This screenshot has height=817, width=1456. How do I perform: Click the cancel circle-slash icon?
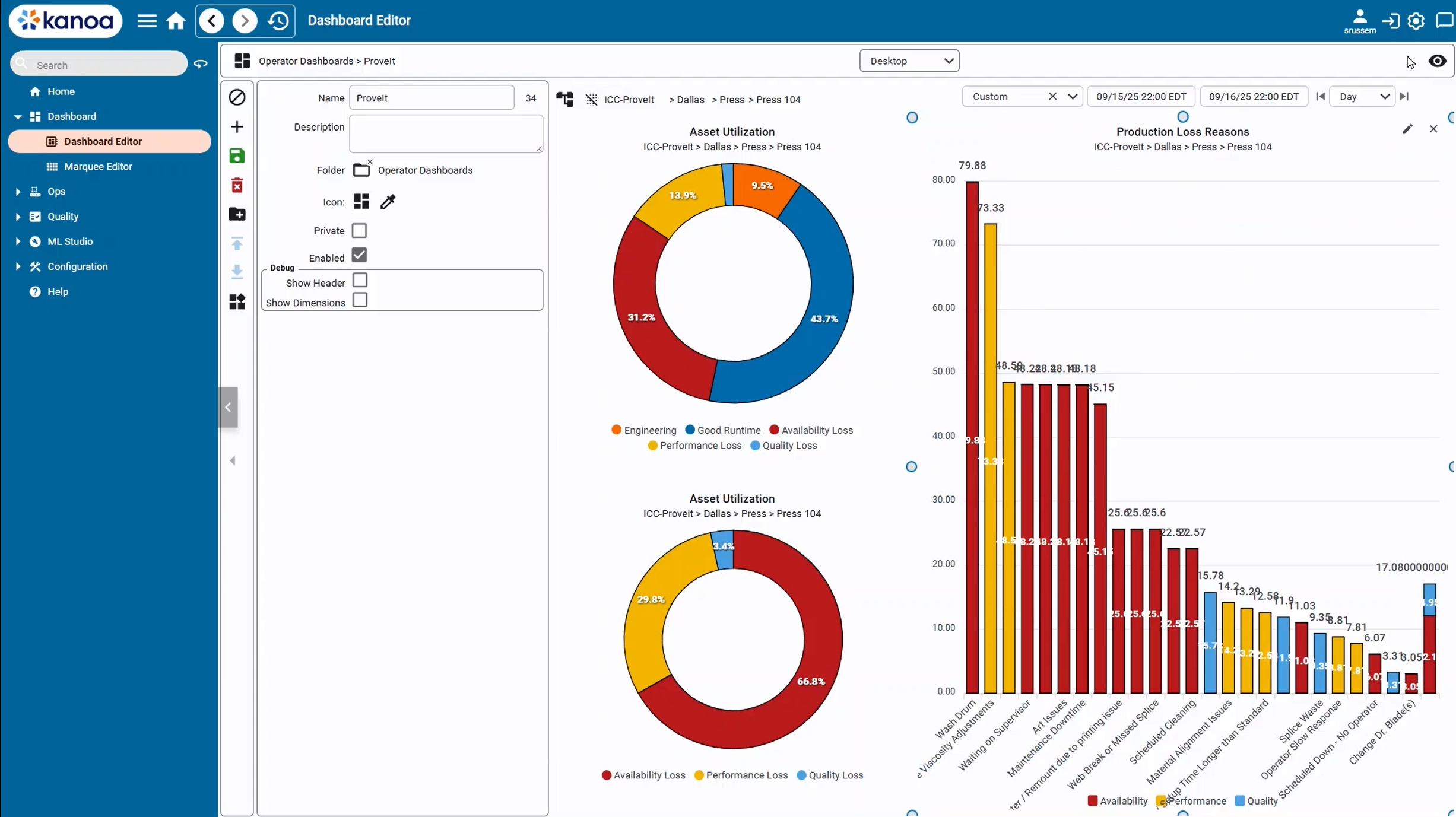coord(237,97)
